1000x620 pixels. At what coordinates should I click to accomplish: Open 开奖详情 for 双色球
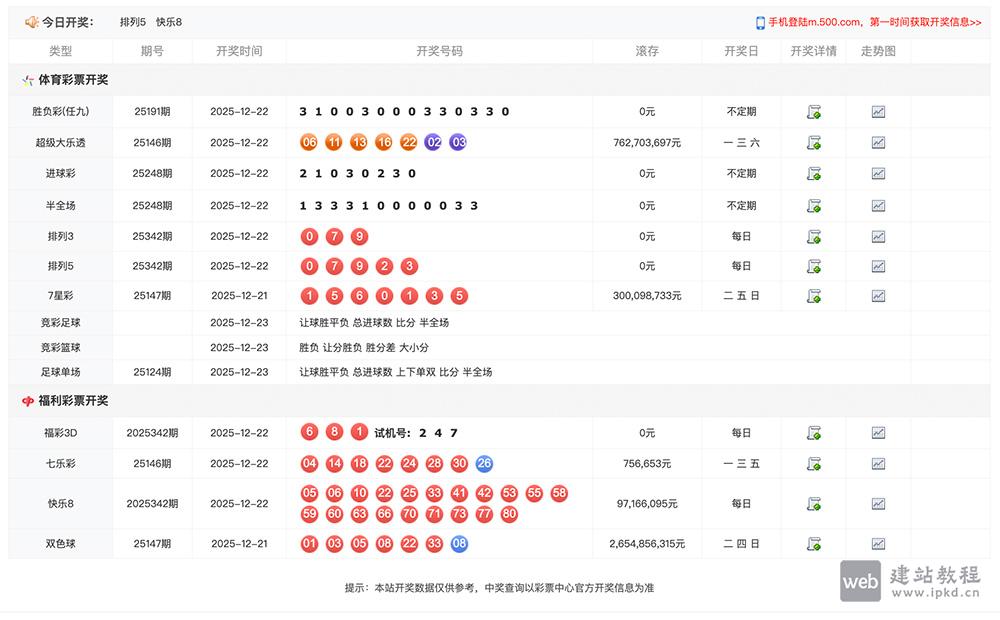pyautogui.click(x=813, y=543)
